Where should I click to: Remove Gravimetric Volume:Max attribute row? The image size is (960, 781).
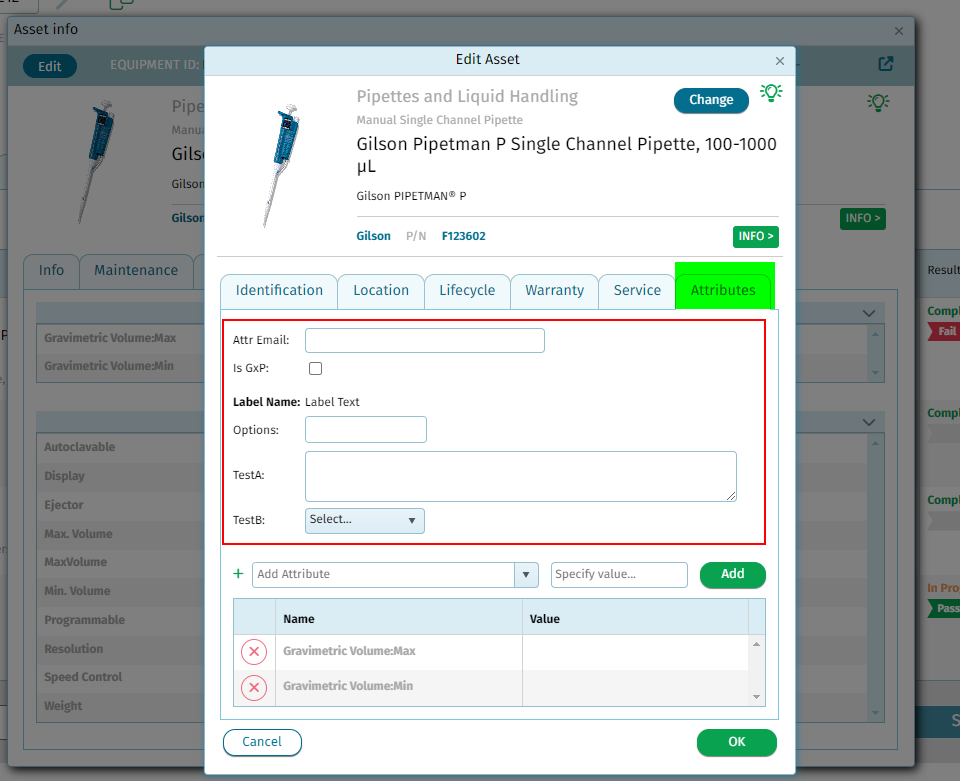[x=254, y=652]
